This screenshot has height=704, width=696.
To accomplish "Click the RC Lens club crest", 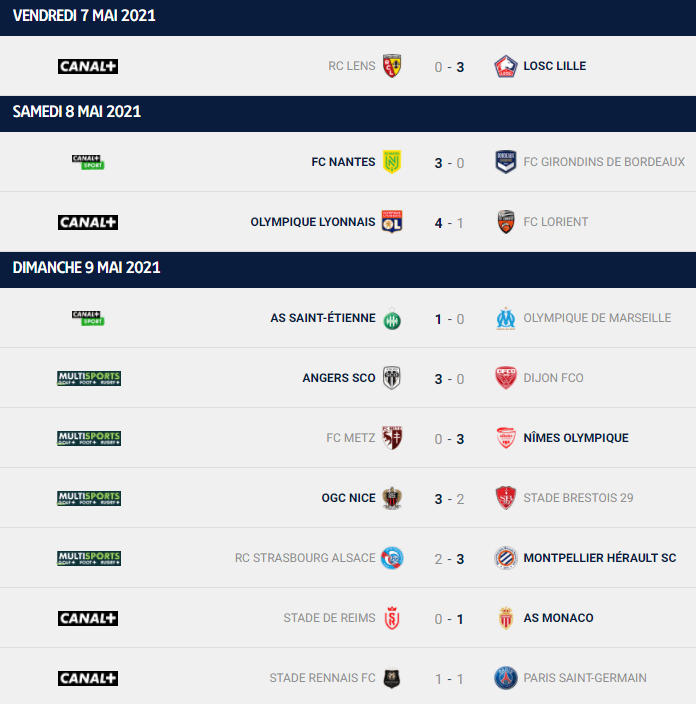I will coord(392,66).
